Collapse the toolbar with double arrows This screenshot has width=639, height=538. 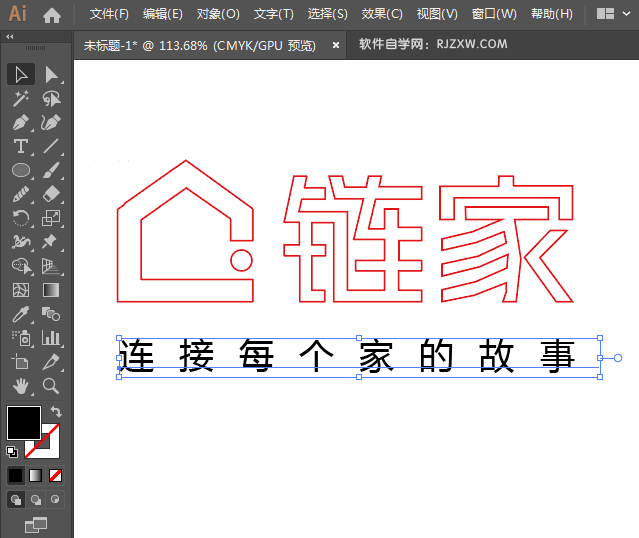click(x=10, y=37)
